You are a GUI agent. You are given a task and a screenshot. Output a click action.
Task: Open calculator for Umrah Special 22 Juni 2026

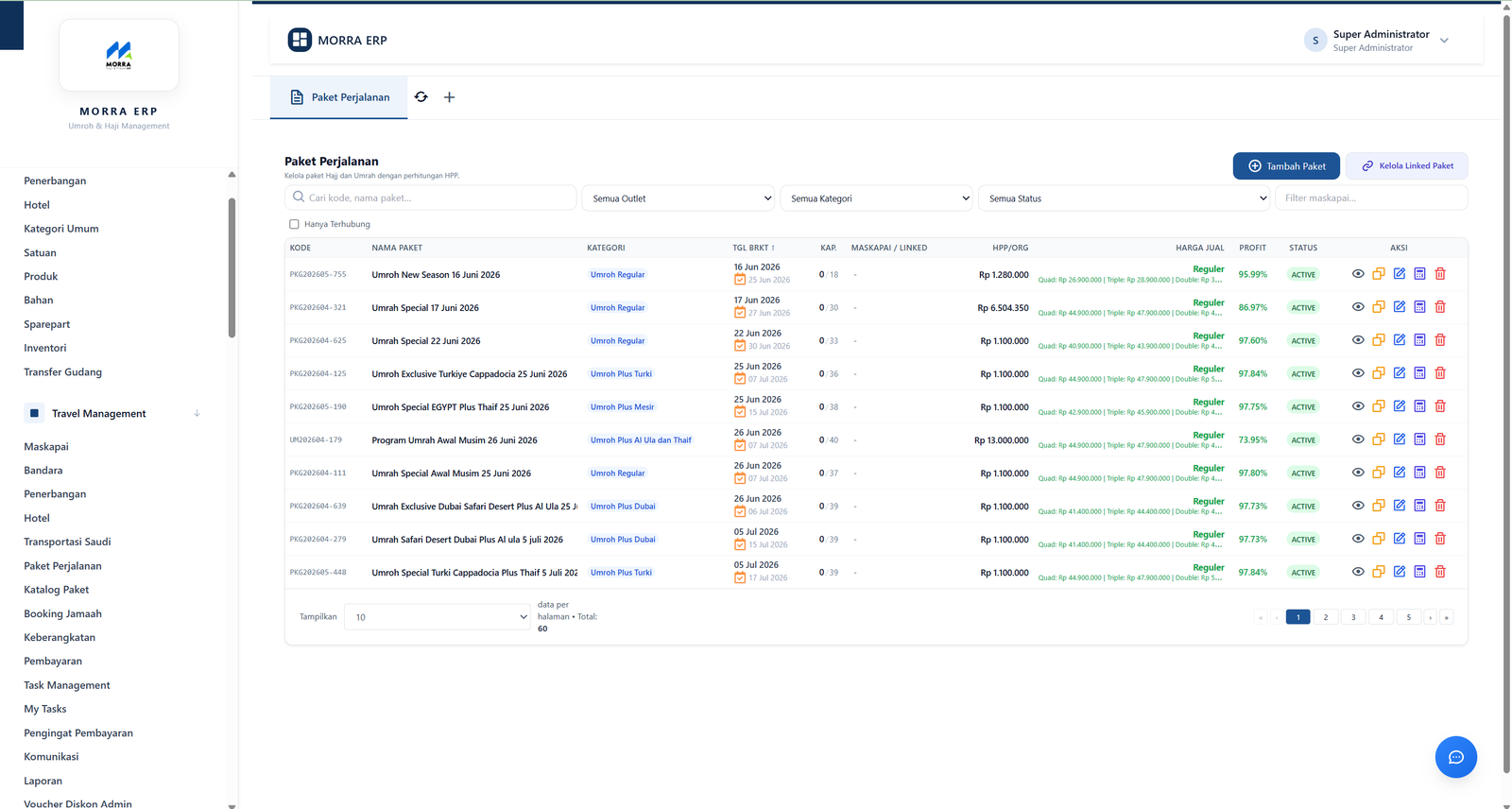(1419, 340)
